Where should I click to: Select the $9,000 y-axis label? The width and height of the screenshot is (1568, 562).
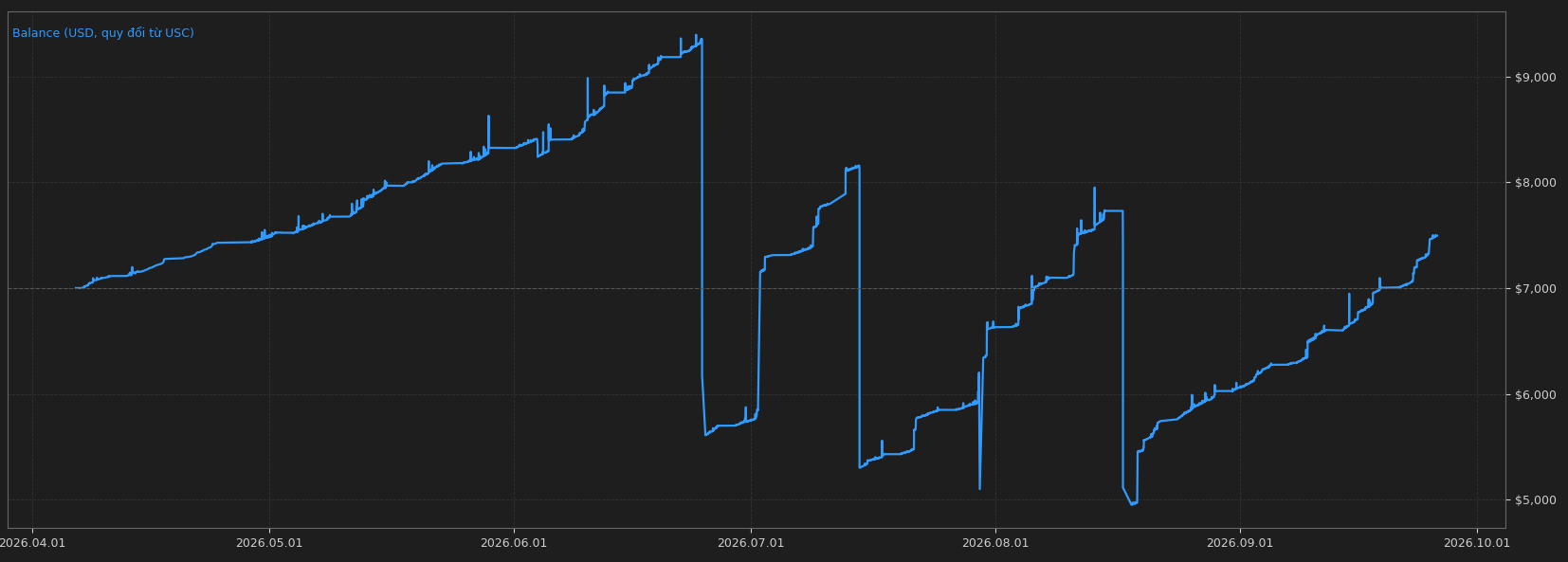[x=1536, y=78]
